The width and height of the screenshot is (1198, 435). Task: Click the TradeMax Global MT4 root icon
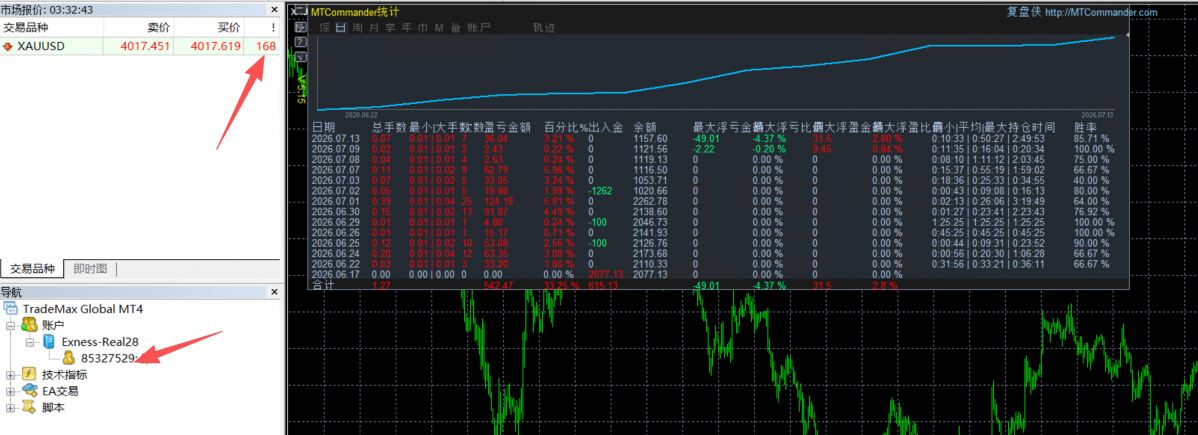11,308
